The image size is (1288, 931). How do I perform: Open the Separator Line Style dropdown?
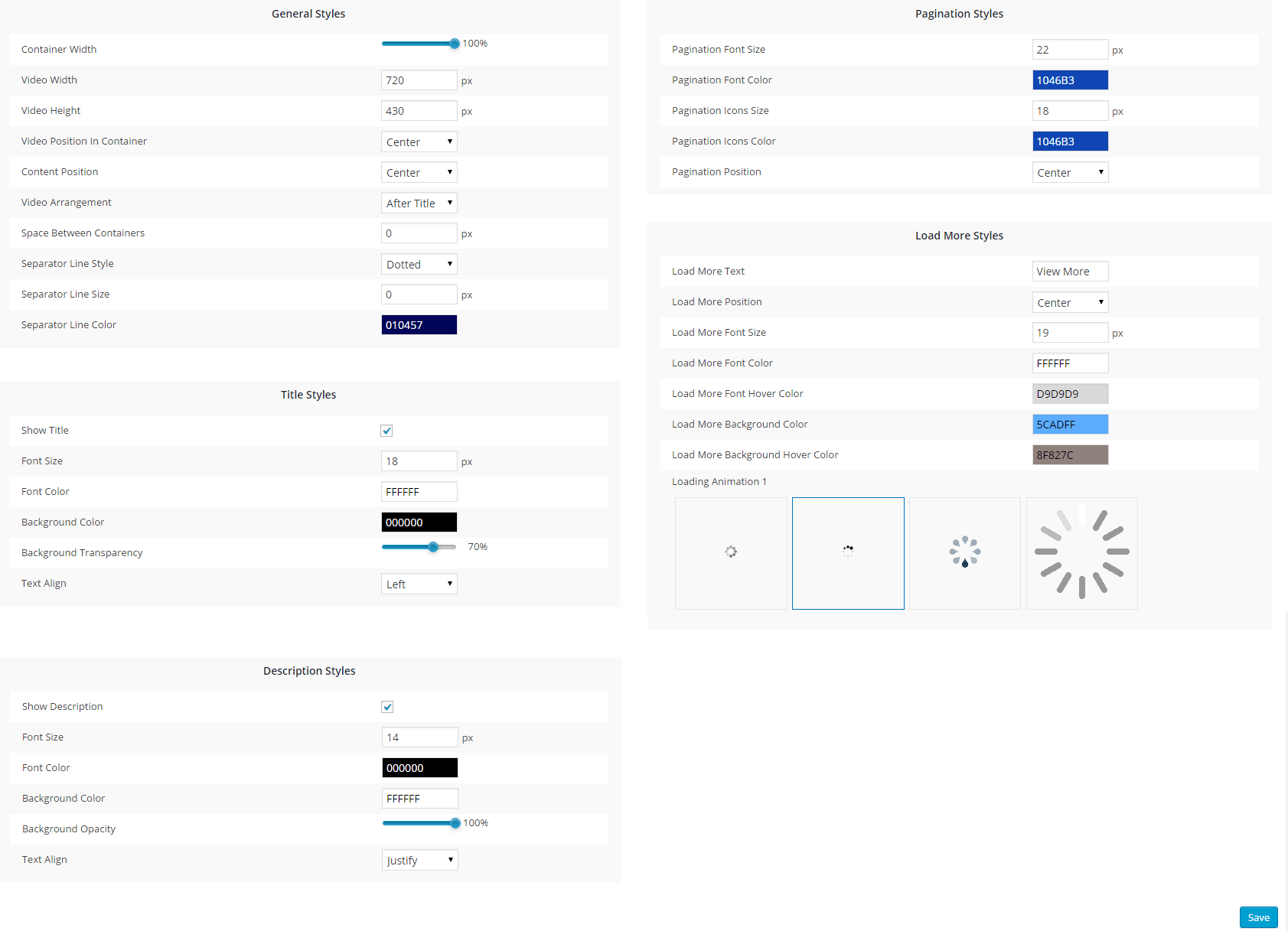(419, 264)
